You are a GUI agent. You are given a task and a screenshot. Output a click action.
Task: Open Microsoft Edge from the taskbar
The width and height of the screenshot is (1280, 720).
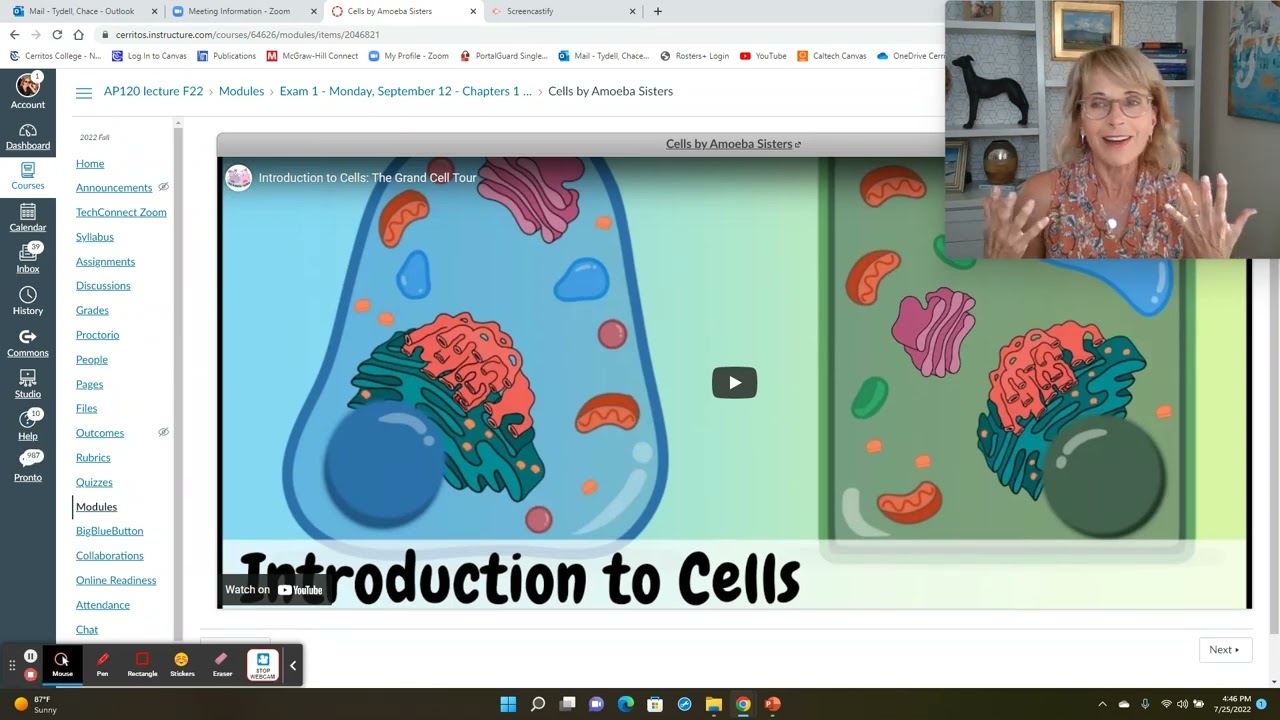pos(626,704)
